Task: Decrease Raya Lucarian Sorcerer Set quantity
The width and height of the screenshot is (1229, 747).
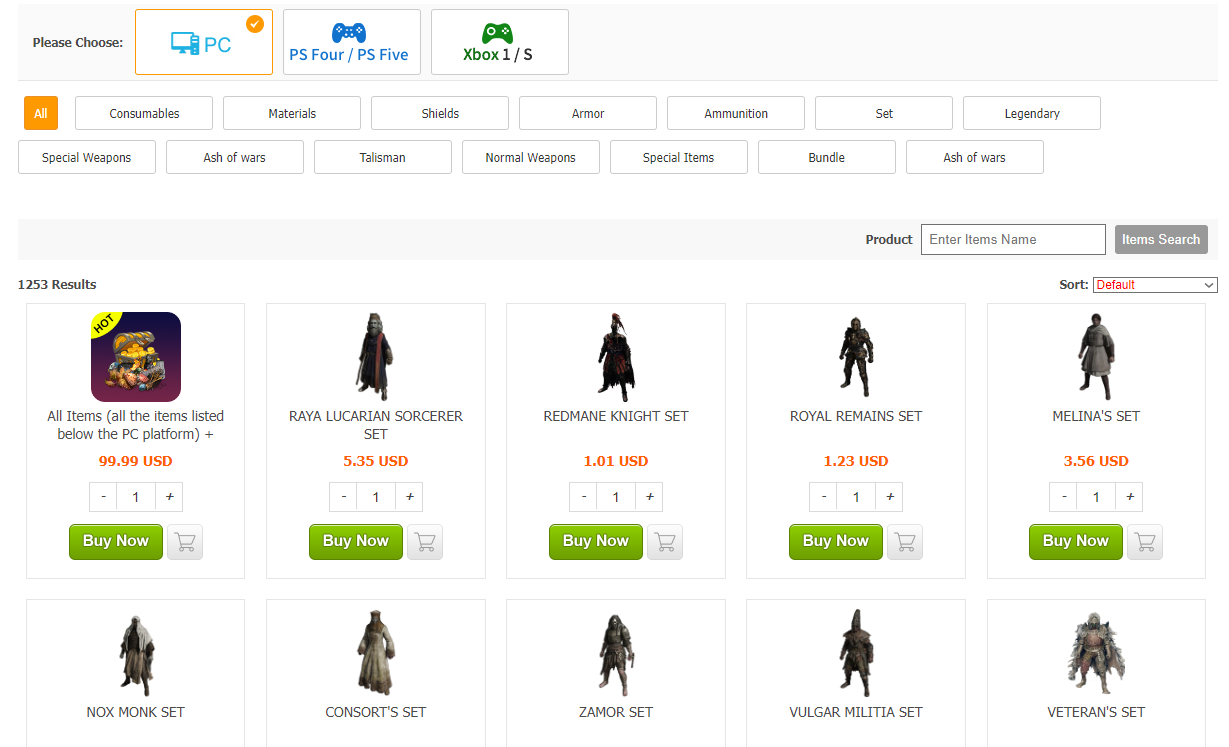Action: click(x=343, y=497)
